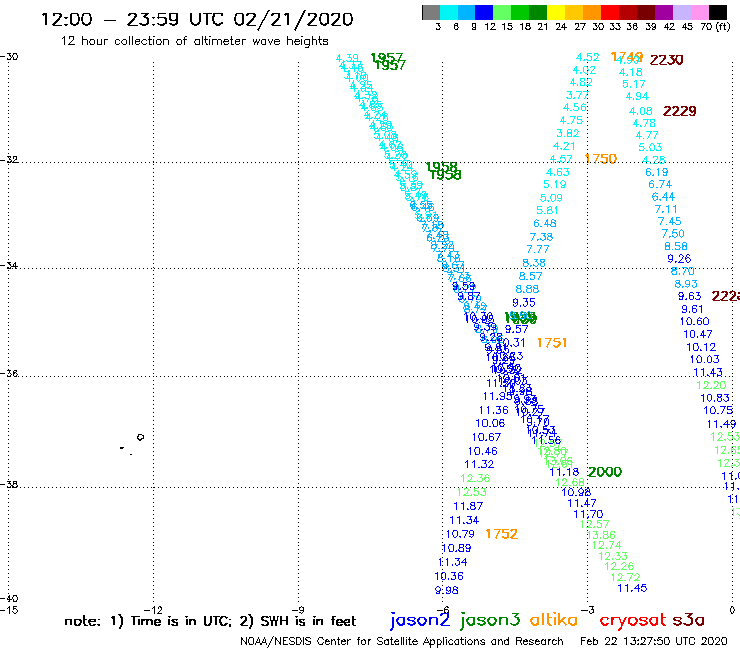Click the wave height value '10.60'
The width and height of the screenshot is (740, 650).
point(695,321)
